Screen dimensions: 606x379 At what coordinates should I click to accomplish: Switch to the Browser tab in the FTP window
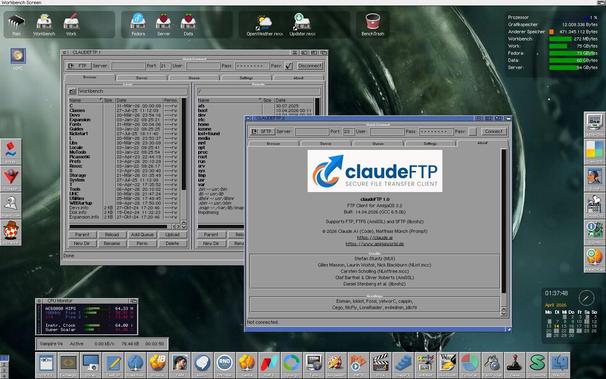(x=90, y=78)
